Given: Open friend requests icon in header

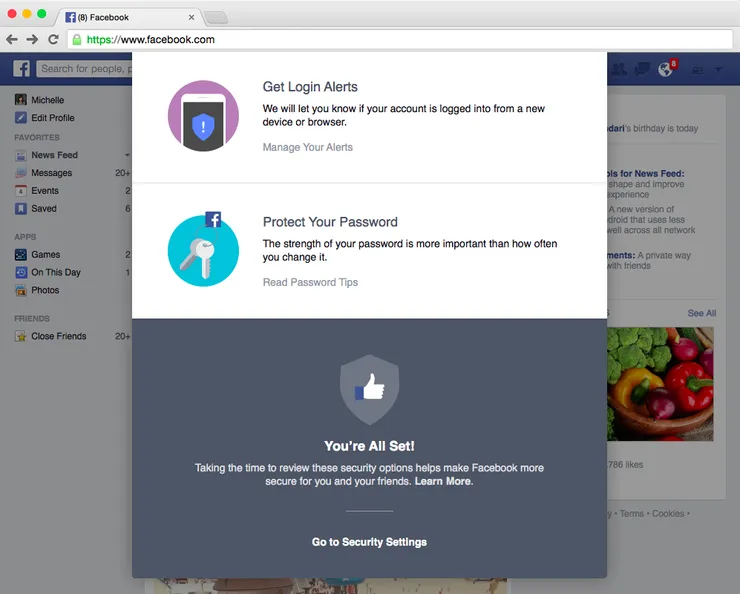Looking at the screenshot, I should pos(619,69).
